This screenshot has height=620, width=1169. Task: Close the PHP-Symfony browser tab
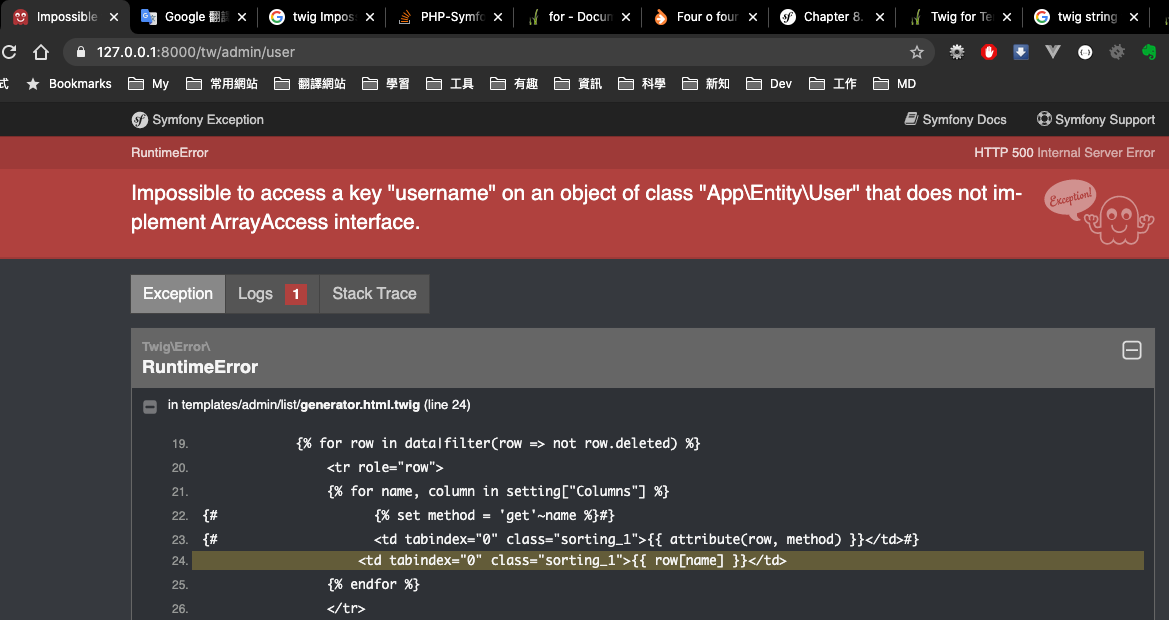[498, 16]
